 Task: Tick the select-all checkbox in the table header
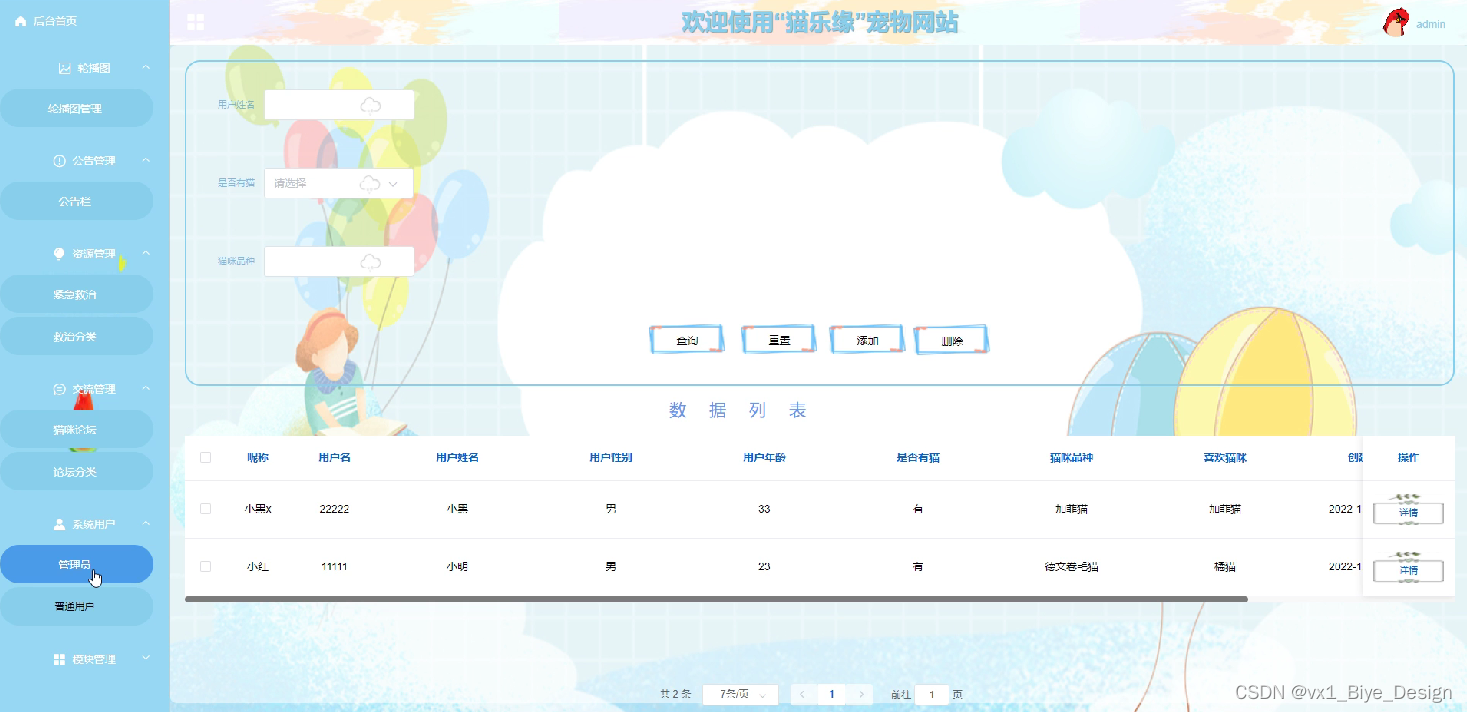[206, 458]
